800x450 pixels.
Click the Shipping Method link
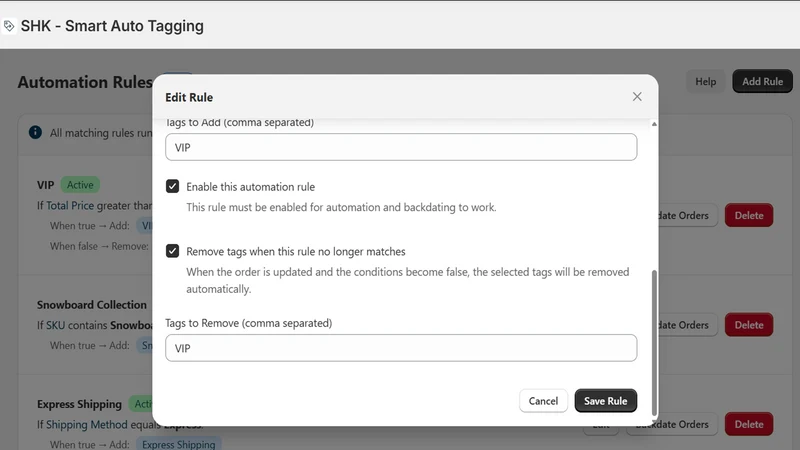[87, 424]
